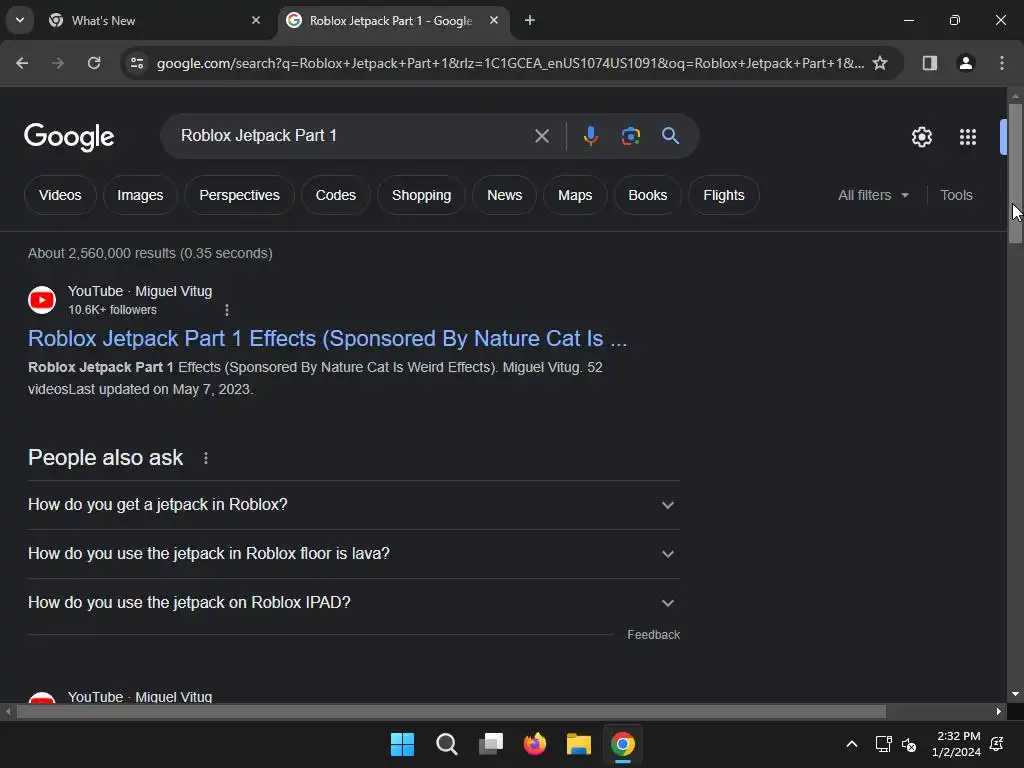
Task: Expand 'jetpack in Roblox floor is lava' question
Action: tap(353, 554)
